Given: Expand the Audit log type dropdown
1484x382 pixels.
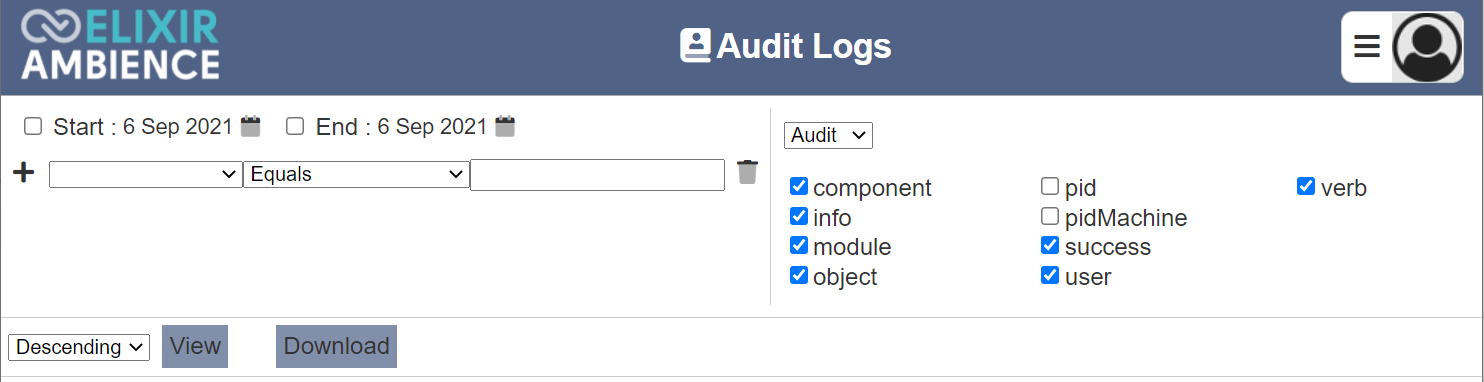Looking at the screenshot, I should pyautogui.click(x=828, y=135).
